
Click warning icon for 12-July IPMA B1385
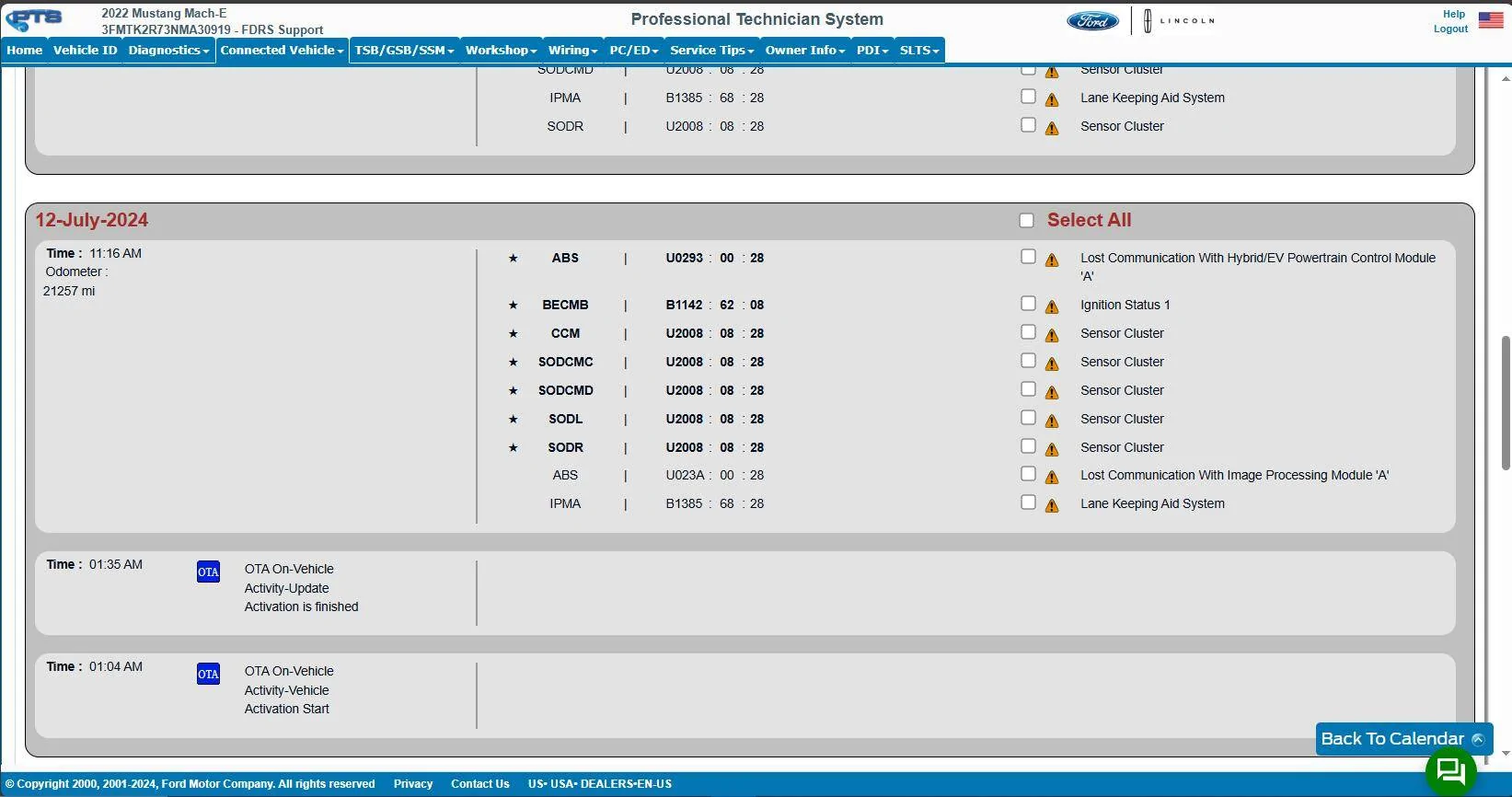(x=1052, y=506)
